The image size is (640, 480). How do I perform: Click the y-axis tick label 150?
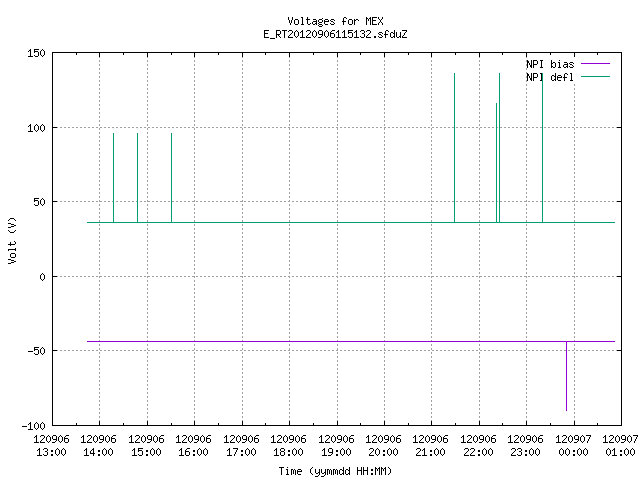pyautogui.click(x=36, y=53)
